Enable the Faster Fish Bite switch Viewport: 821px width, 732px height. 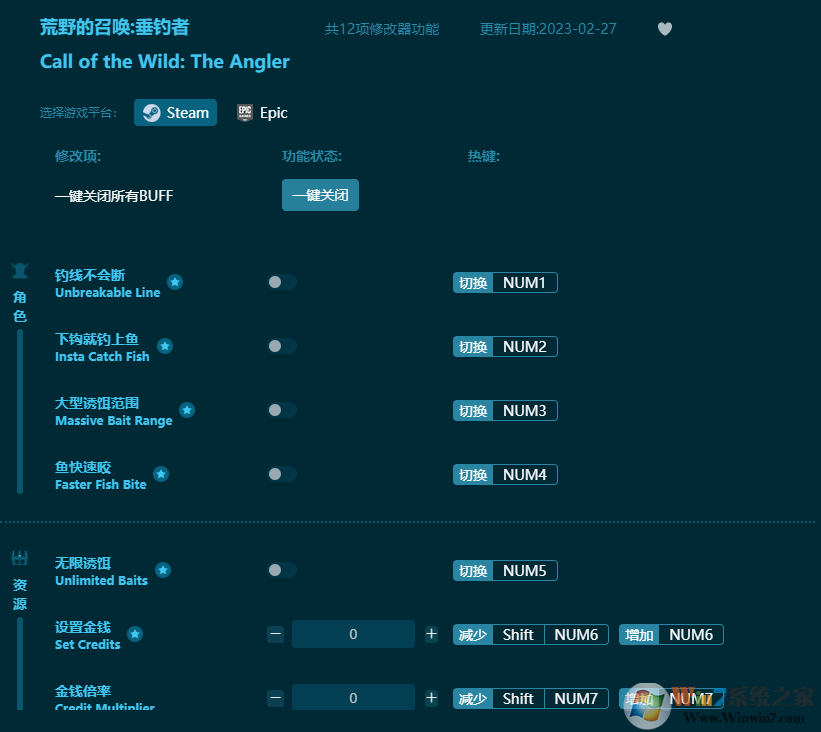point(282,474)
